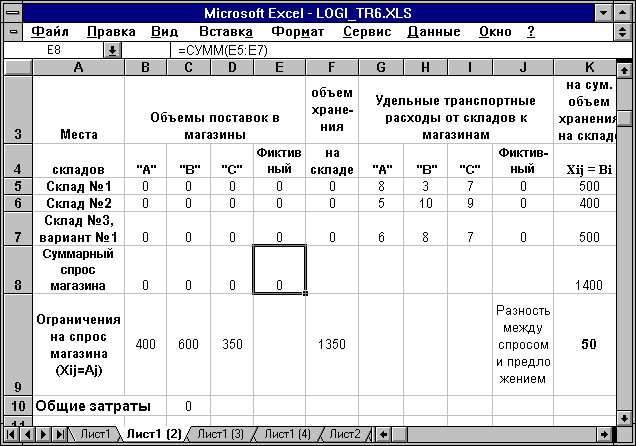The height and width of the screenshot is (446, 636).
Task: Select the 'Общие затраты' cell
Action: pos(99,406)
